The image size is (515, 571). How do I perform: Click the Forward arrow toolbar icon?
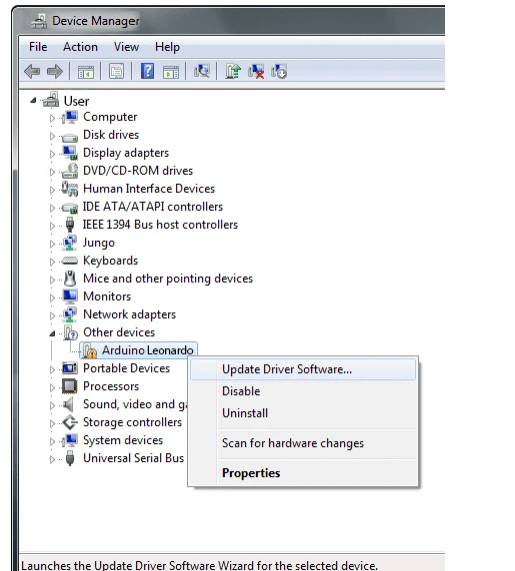[x=55, y=71]
